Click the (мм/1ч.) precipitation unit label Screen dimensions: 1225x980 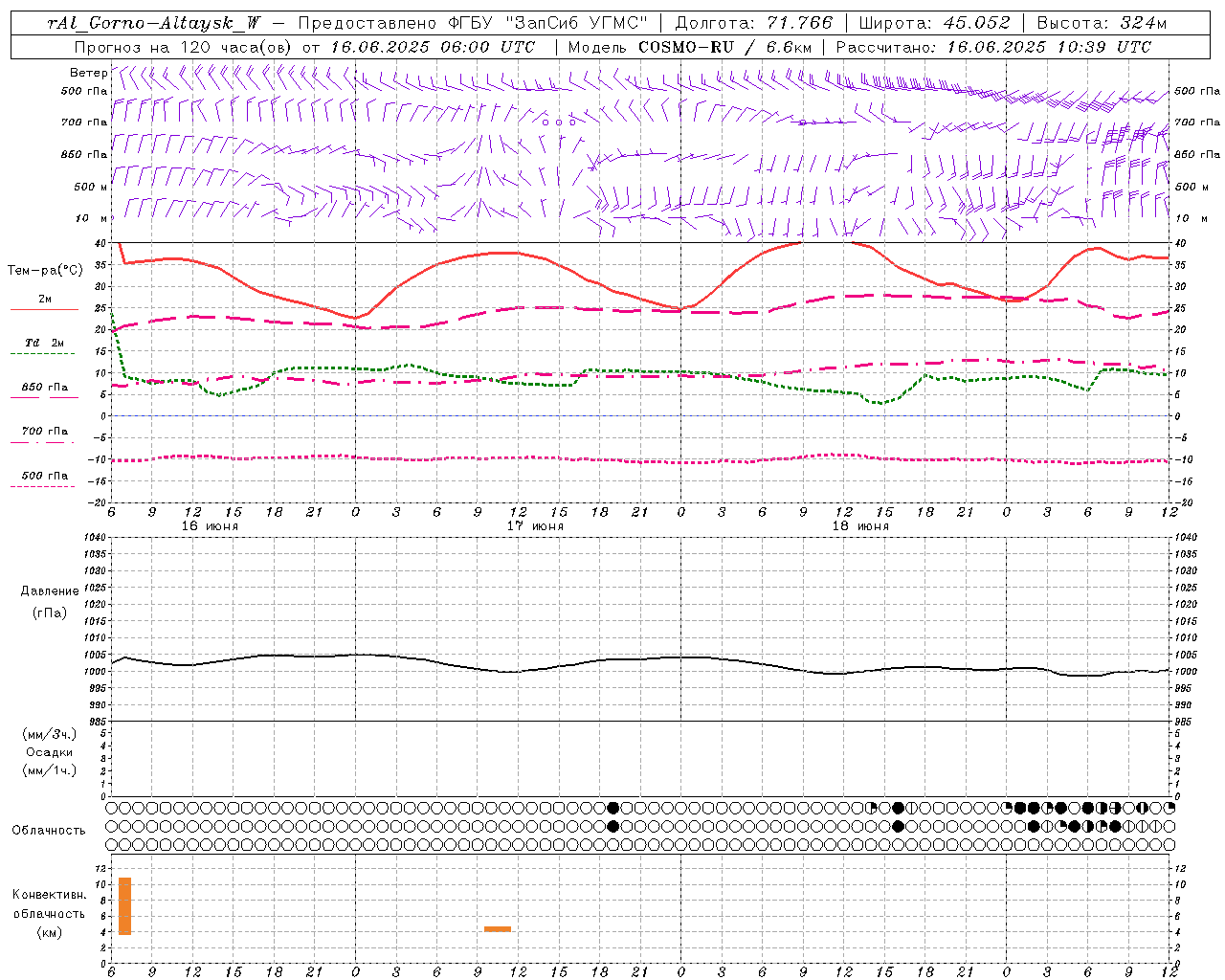click(x=50, y=770)
